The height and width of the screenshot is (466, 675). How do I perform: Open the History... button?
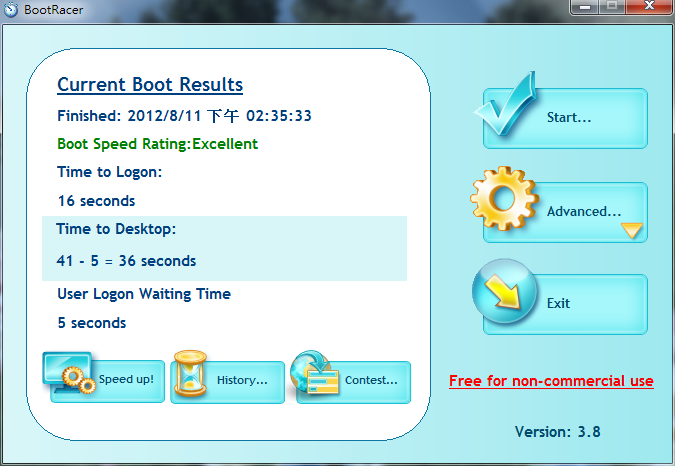[227, 382]
